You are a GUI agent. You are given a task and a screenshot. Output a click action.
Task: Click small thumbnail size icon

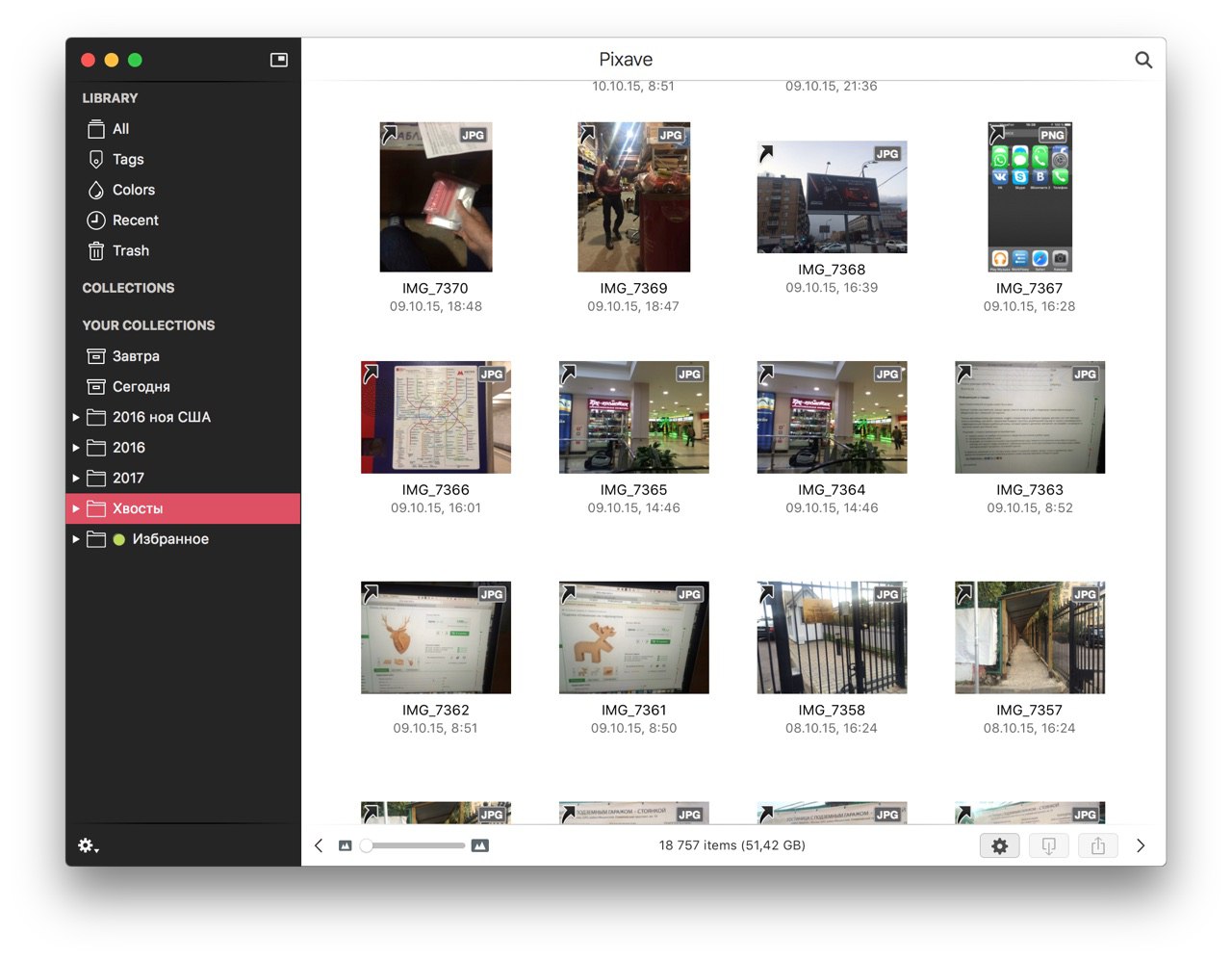point(345,845)
